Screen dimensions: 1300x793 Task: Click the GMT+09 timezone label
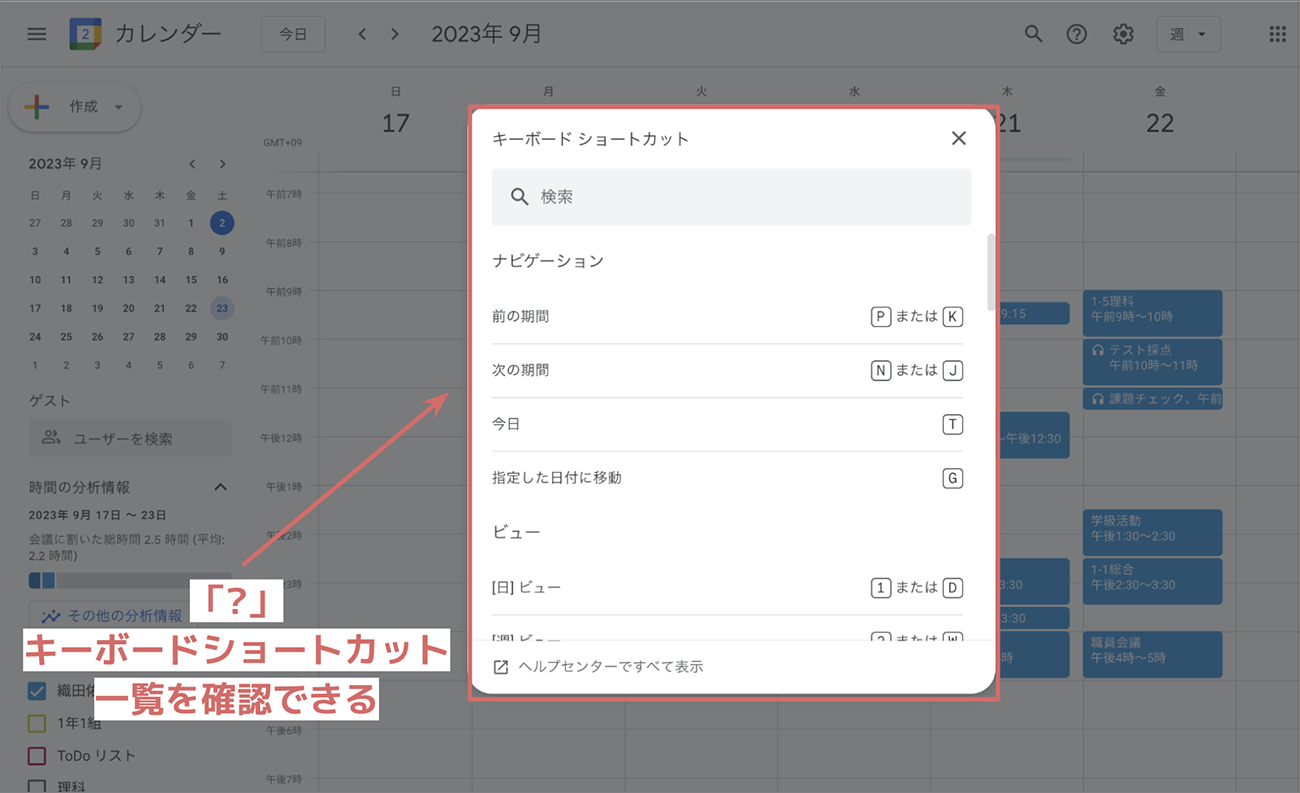(x=282, y=142)
